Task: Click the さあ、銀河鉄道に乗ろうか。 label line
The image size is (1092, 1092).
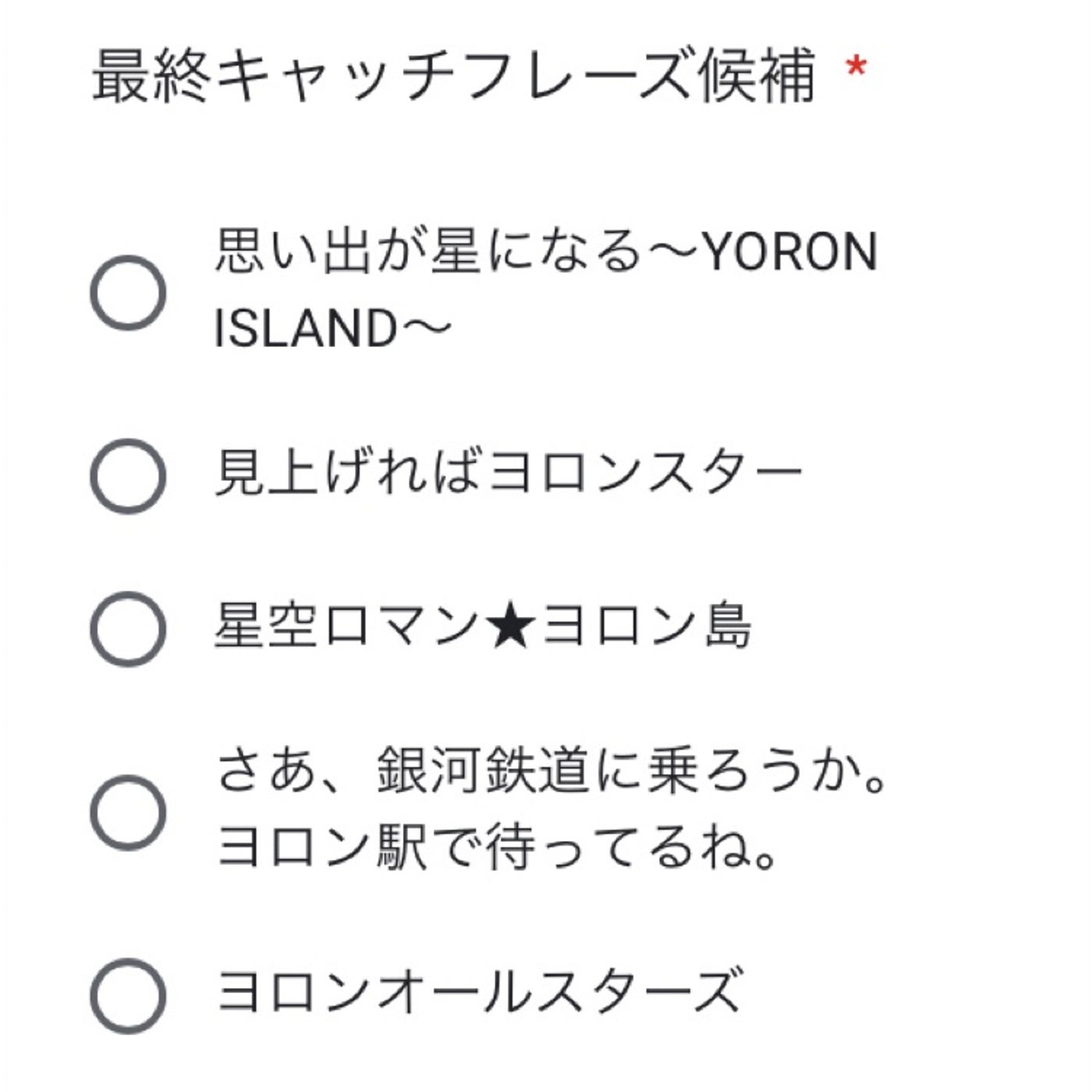Action: 551,771
